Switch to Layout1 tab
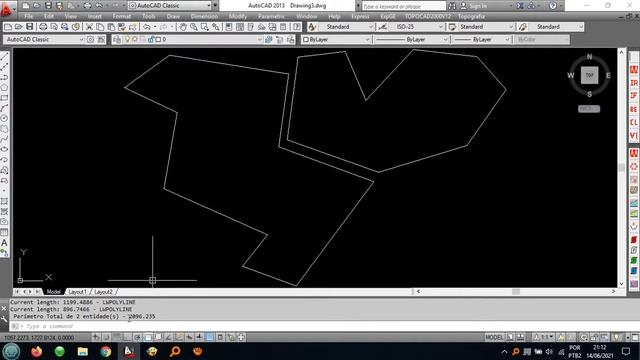The width and height of the screenshot is (640, 360). (x=77, y=292)
